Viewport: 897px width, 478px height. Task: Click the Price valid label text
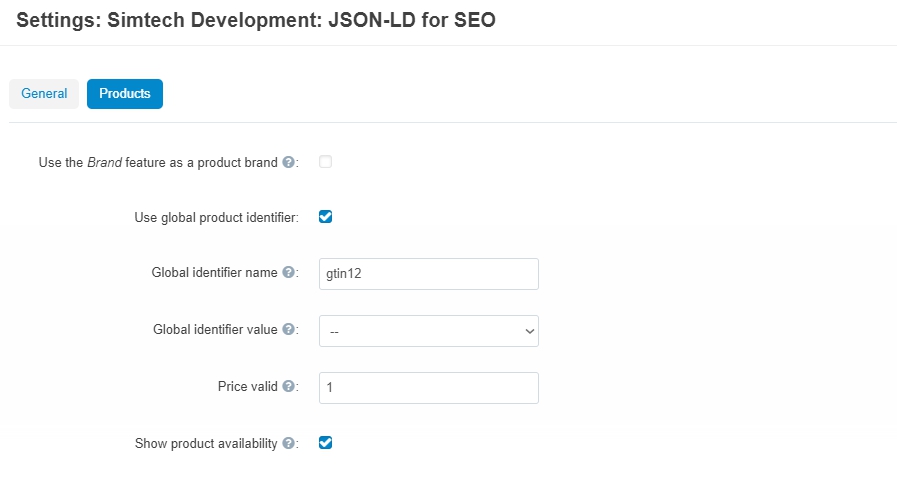[248, 387]
